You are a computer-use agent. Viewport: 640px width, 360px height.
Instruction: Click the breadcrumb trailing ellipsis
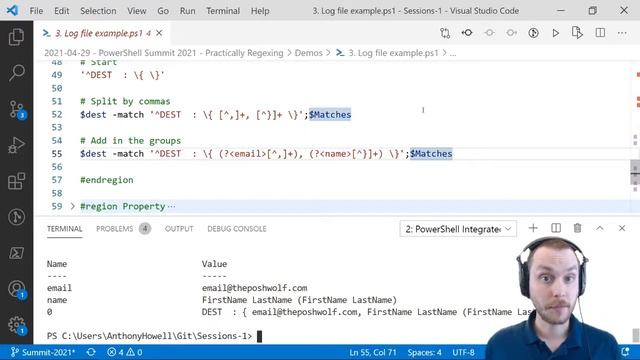(453, 53)
